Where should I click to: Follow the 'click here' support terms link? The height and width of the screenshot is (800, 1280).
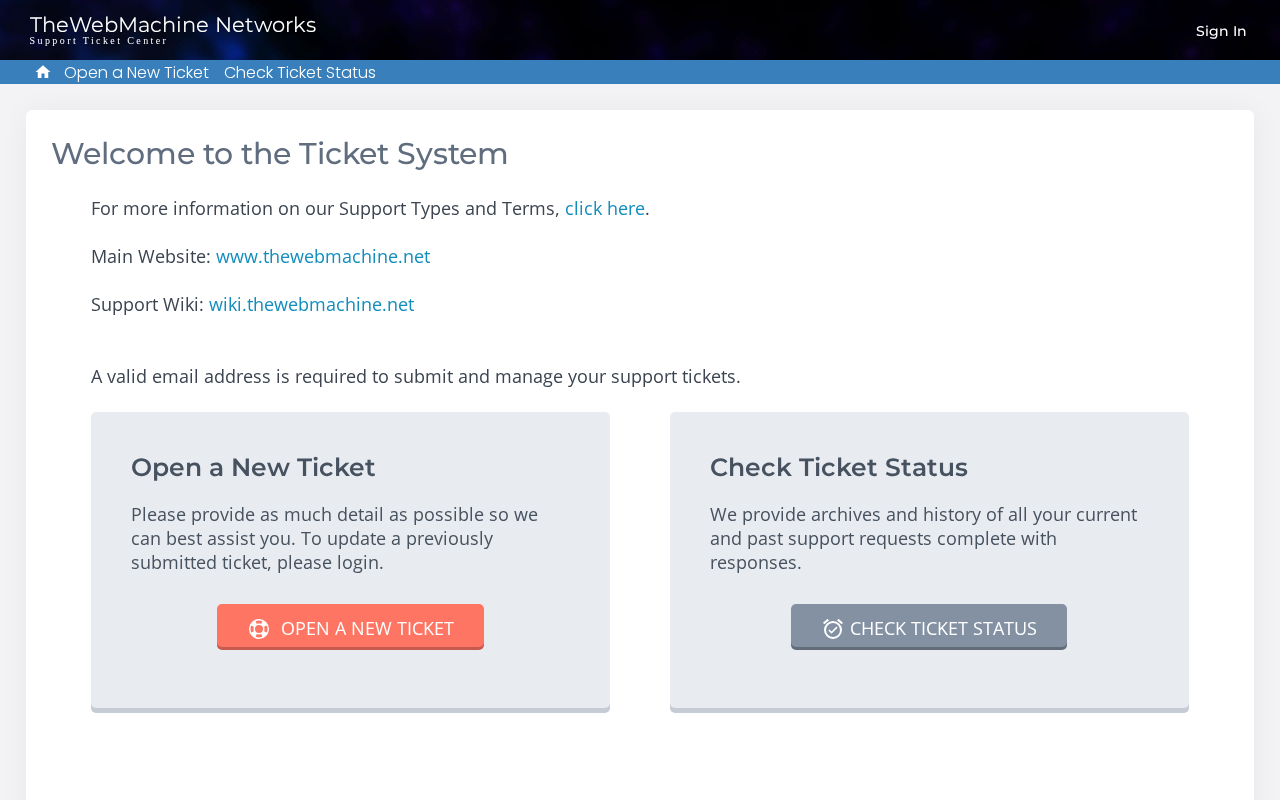click(605, 208)
